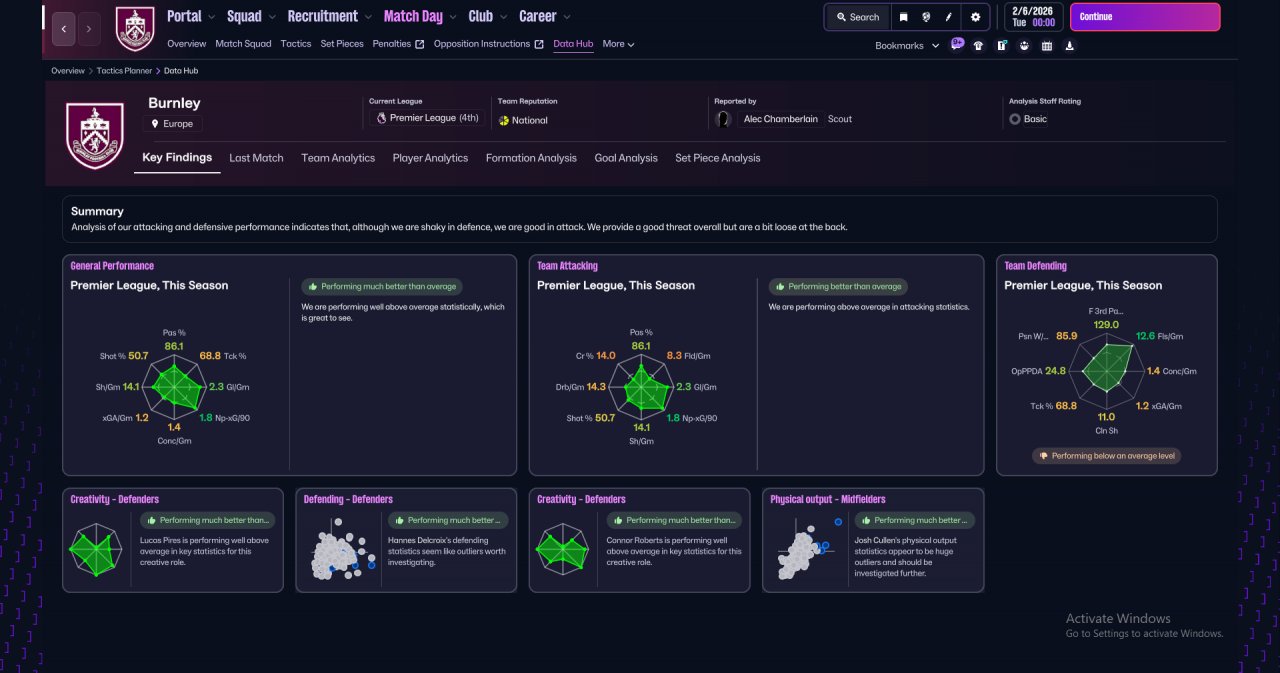Screen dimensions: 1280x673
Task: Select the Goal Analysis tab
Action: coord(626,158)
